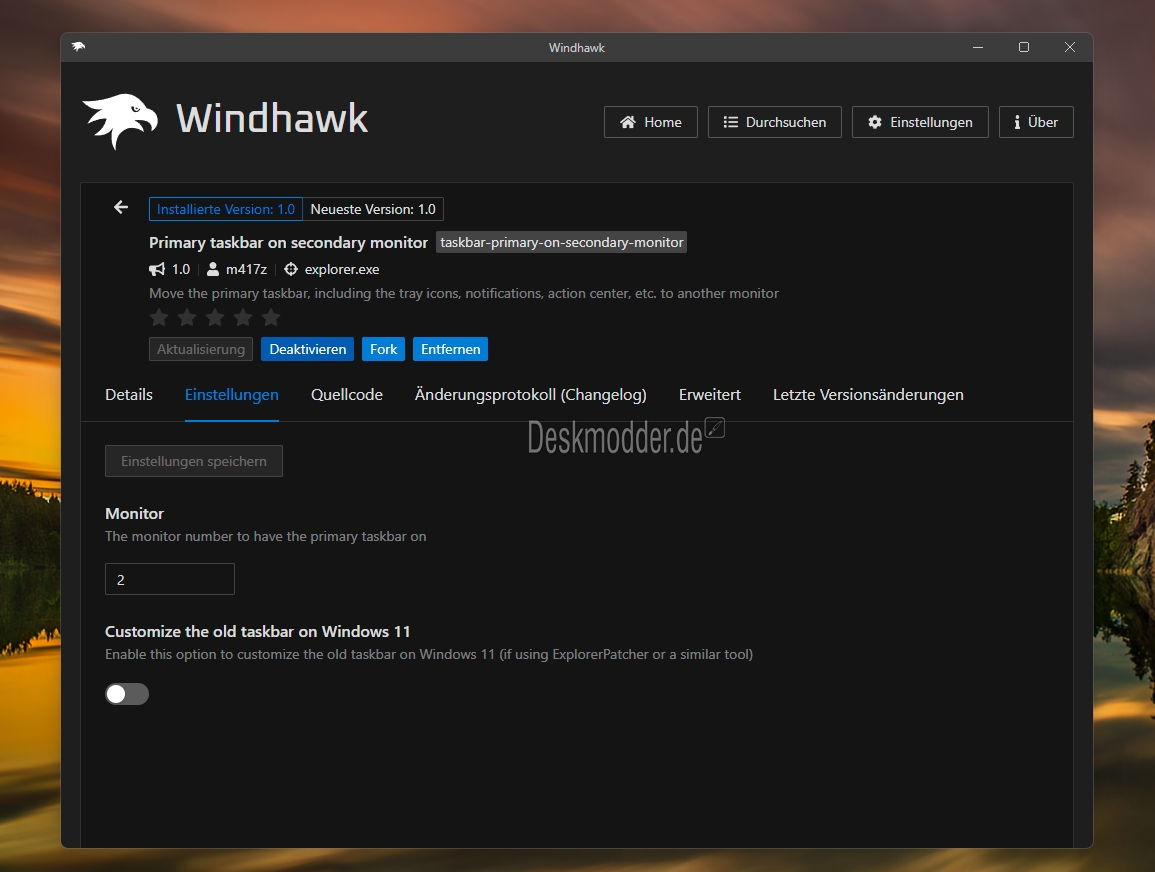The image size is (1155, 872).
Task: Fork the taskbar mod
Action: pyautogui.click(x=383, y=349)
